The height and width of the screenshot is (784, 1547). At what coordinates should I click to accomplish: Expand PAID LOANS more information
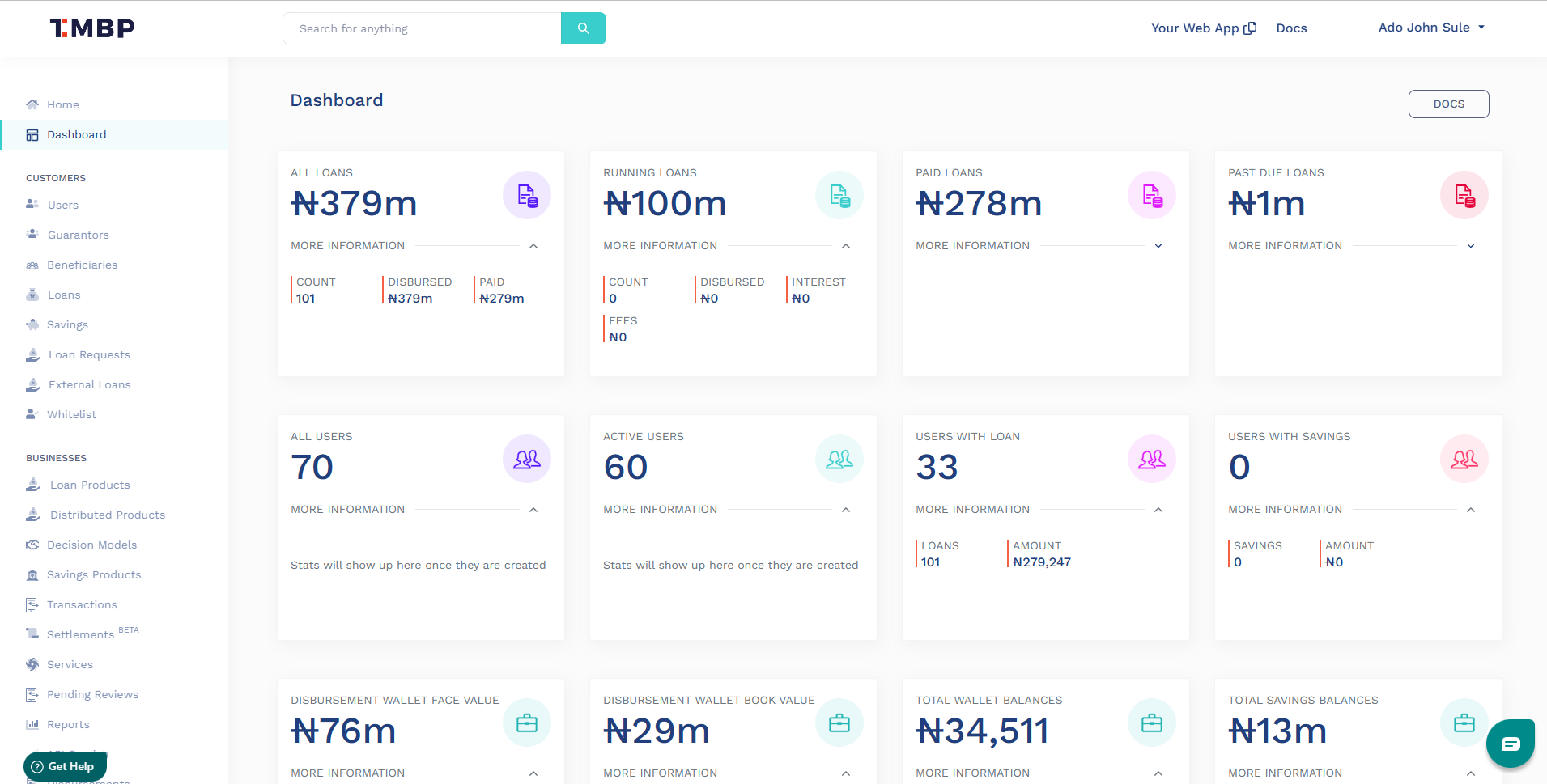pos(1158,245)
